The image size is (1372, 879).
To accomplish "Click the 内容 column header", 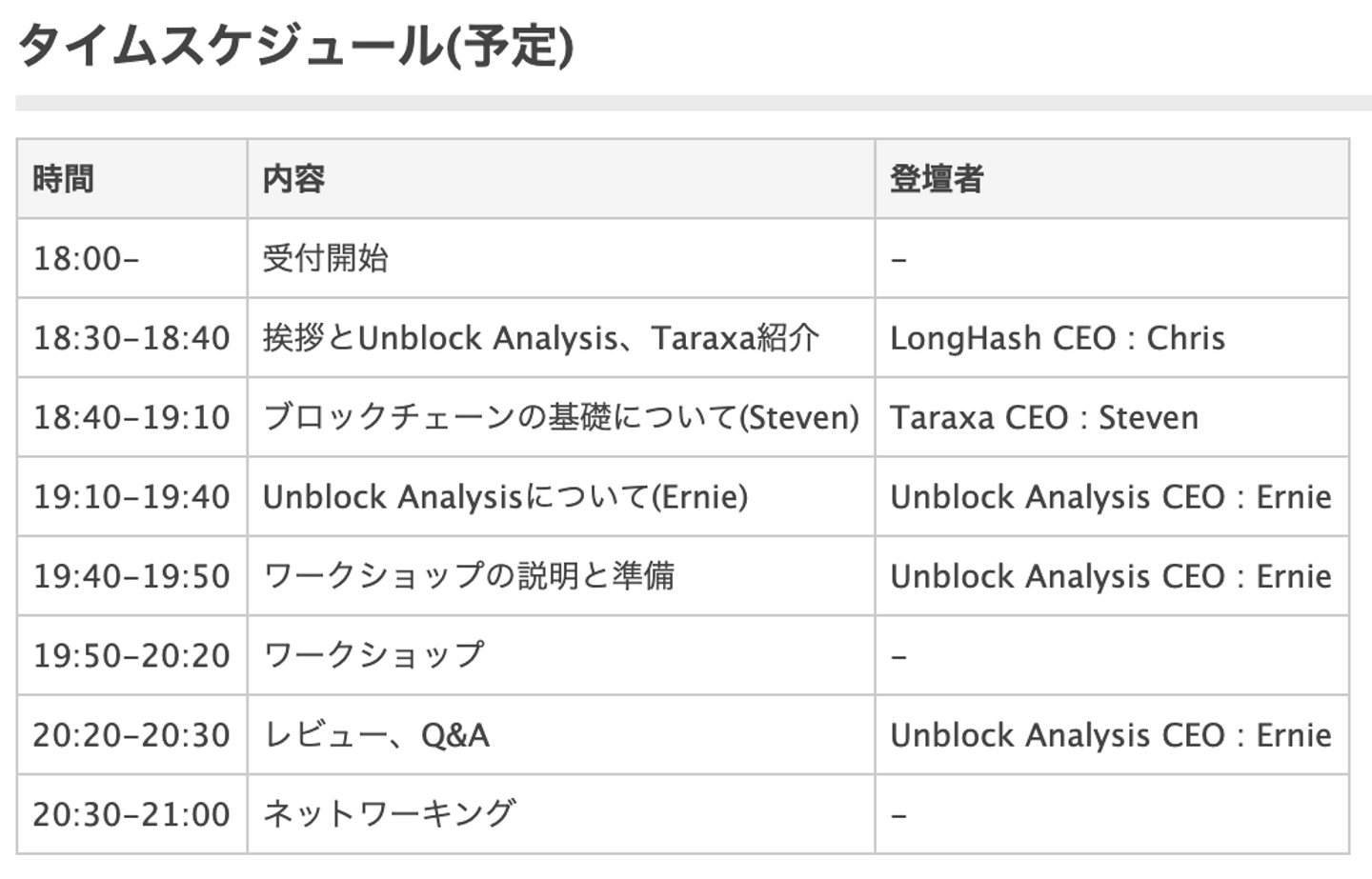I will coord(293,179).
